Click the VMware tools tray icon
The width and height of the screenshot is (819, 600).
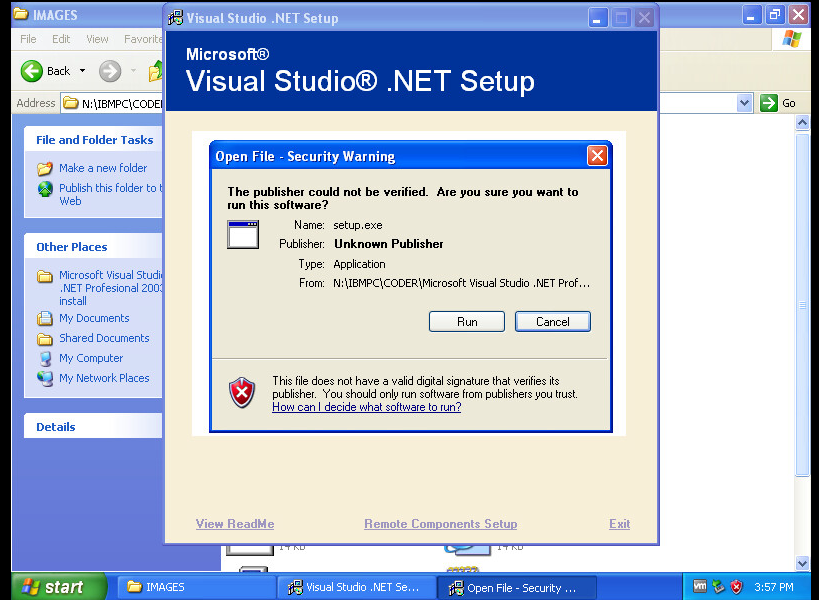(x=700, y=586)
